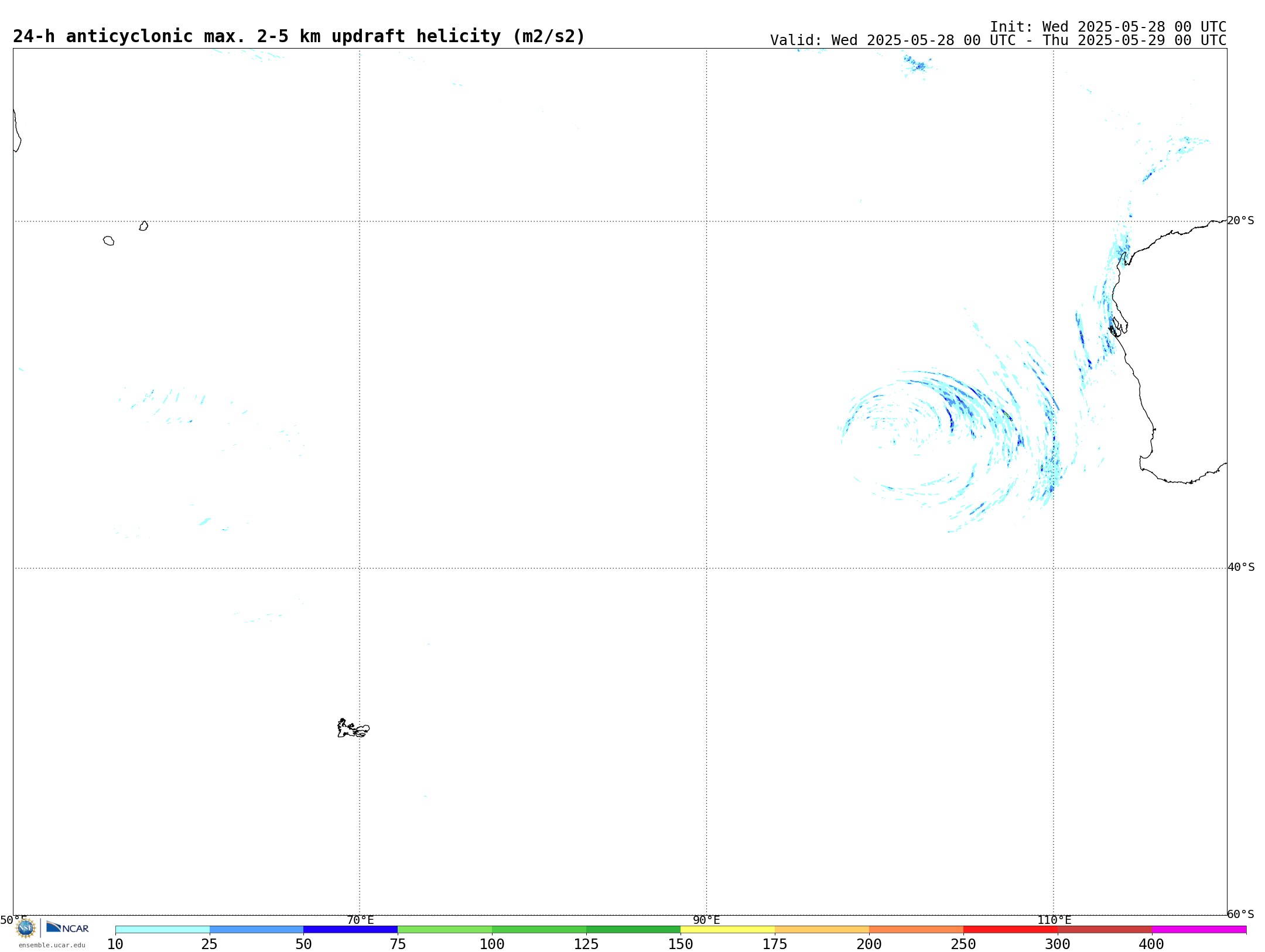
Task: Click the ensemble.ucar.edu text
Action: (52, 945)
